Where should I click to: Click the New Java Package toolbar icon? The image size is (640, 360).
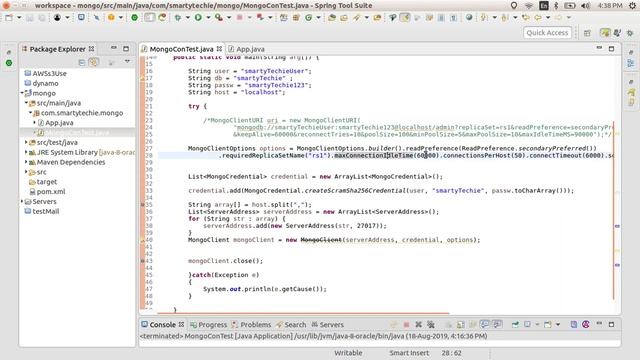pos(296,18)
